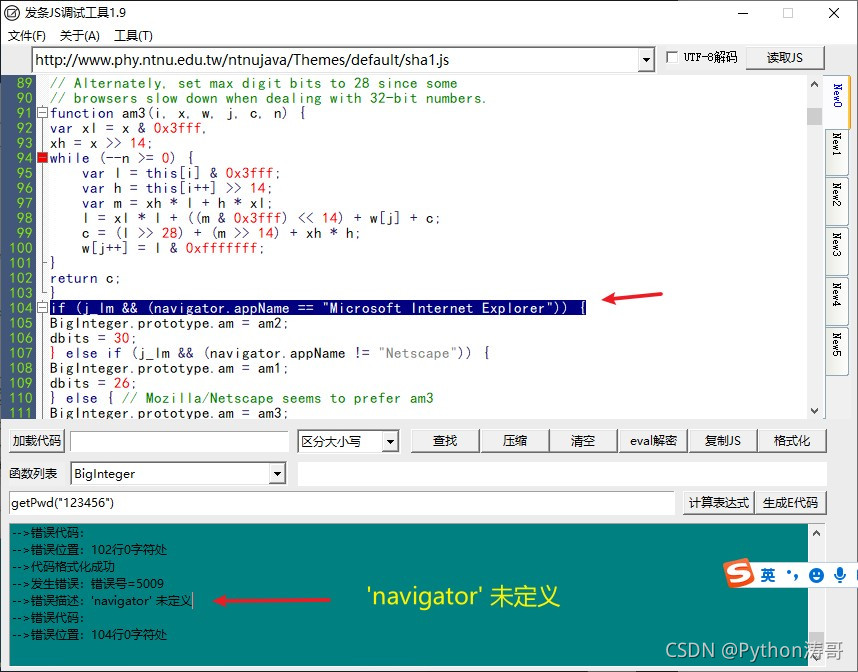Click the Sogou microphone voice input icon
Image resolution: width=858 pixels, height=672 pixels.
coord(839,575)
